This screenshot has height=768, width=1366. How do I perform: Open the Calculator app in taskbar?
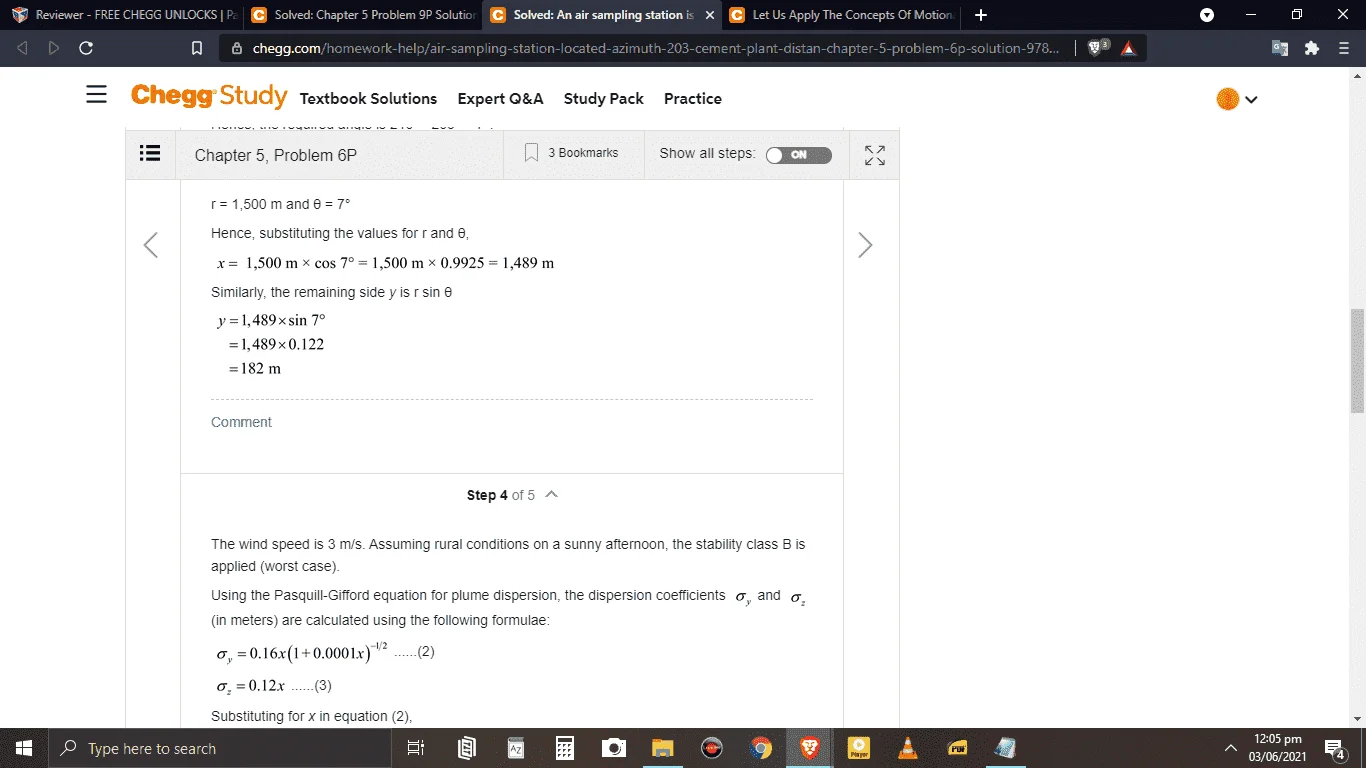565,748
